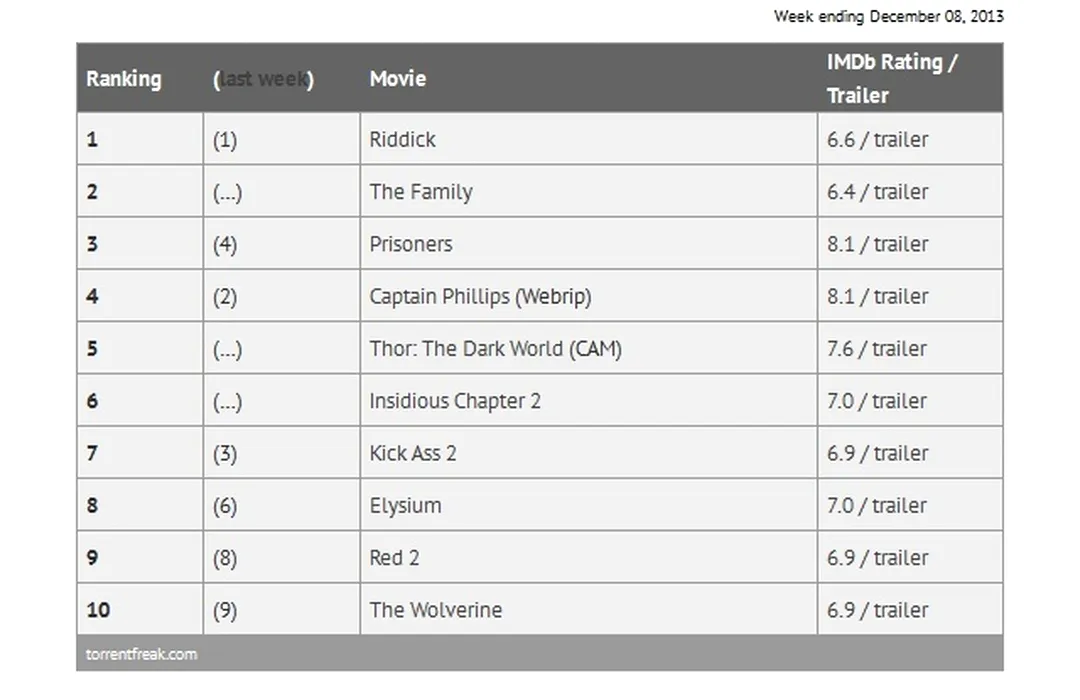Click the torrentfreak.com footer text
1080x700 pixels.
tap(141, 654)
